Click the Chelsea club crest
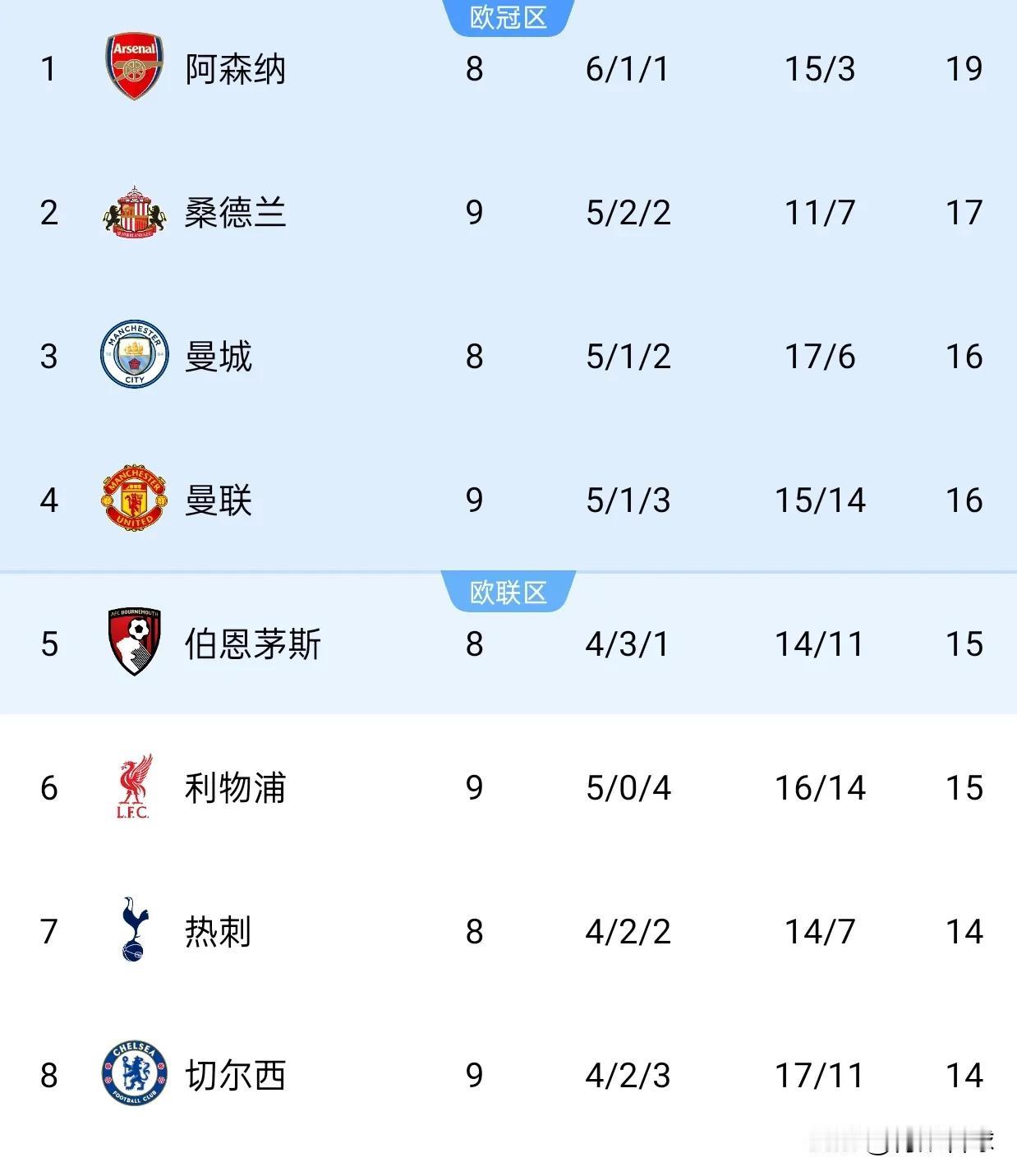Viewport: 1017px width, 1176px height. tap(135, 1074)
